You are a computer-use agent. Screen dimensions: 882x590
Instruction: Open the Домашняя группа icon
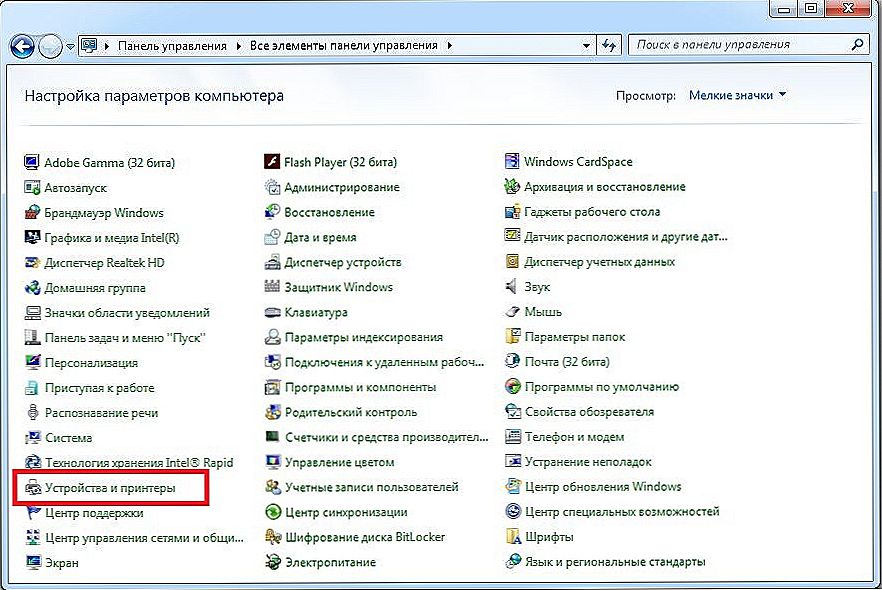click(32, 287)
